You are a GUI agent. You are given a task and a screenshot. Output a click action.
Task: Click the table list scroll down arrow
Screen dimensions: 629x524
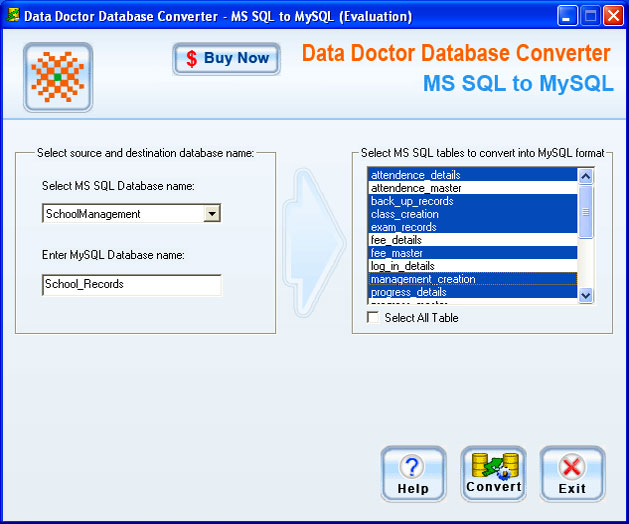[586, 296]
